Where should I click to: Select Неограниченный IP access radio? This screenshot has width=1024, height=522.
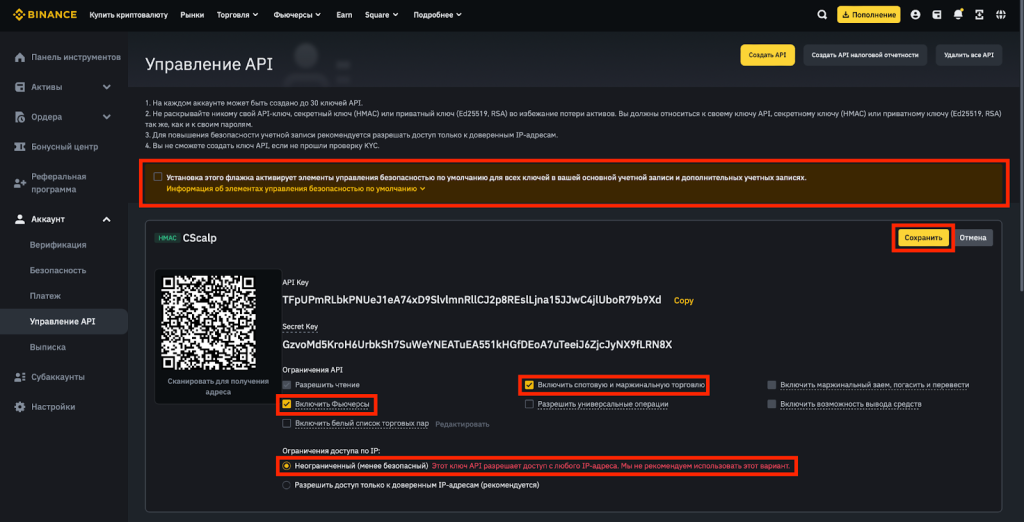coord(286,466)
